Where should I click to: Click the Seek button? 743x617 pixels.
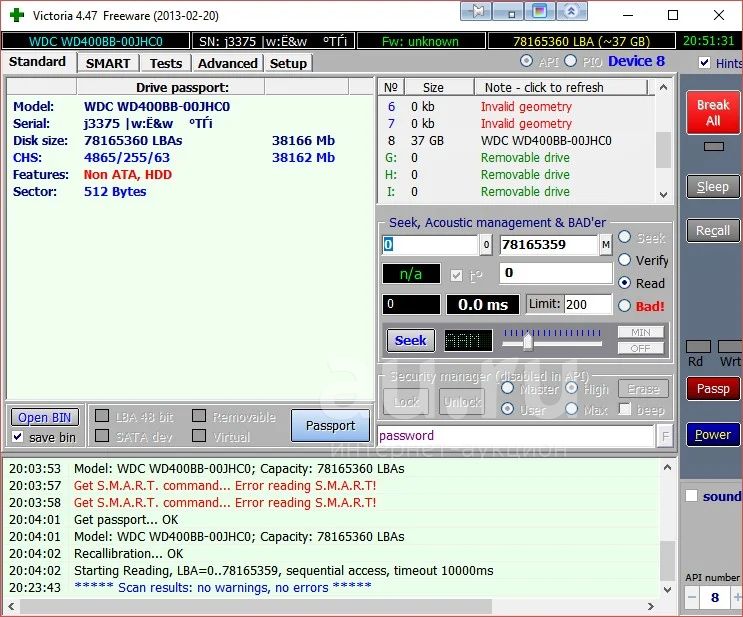click(410, 341)
